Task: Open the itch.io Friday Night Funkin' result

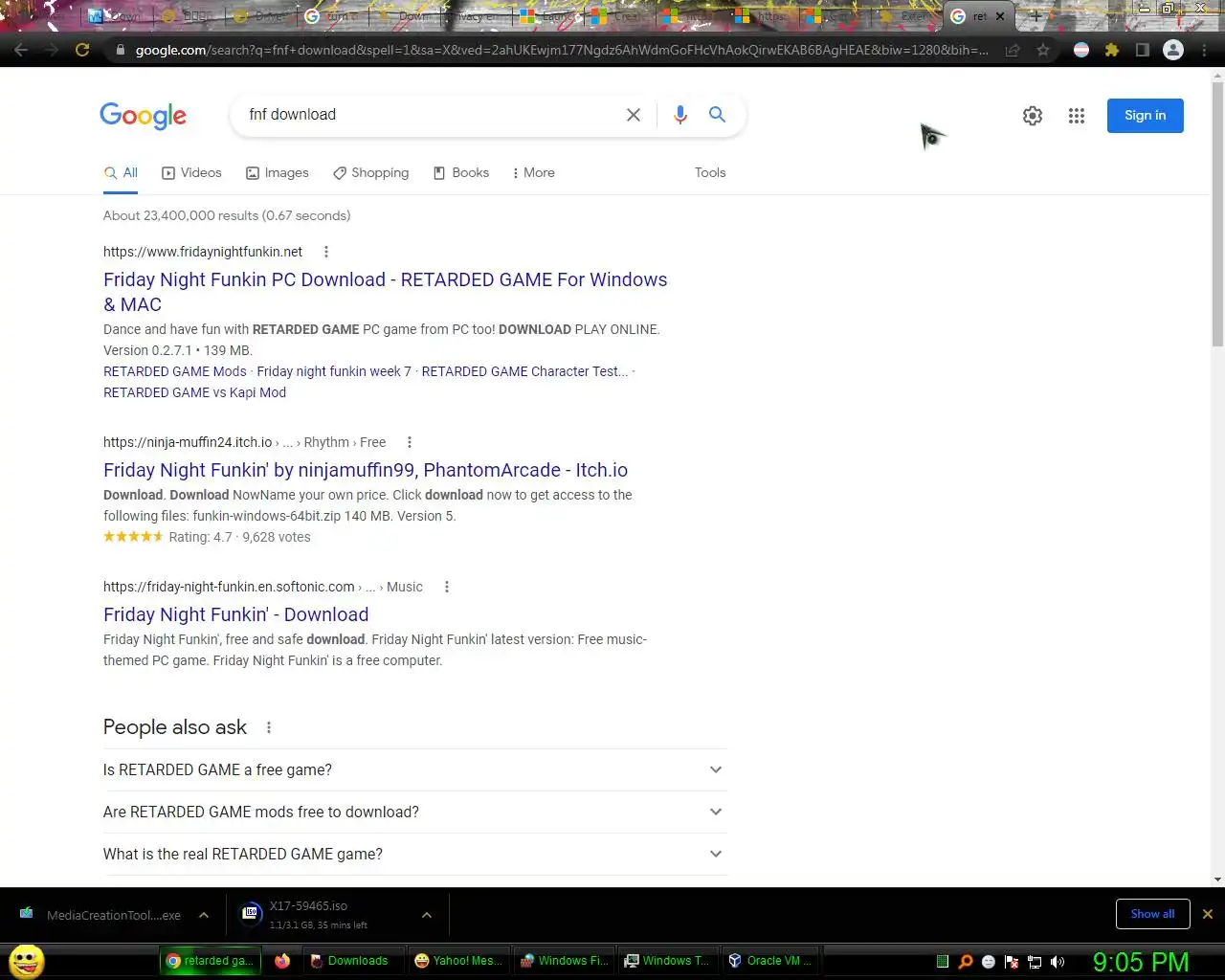Action: (366, 470)
